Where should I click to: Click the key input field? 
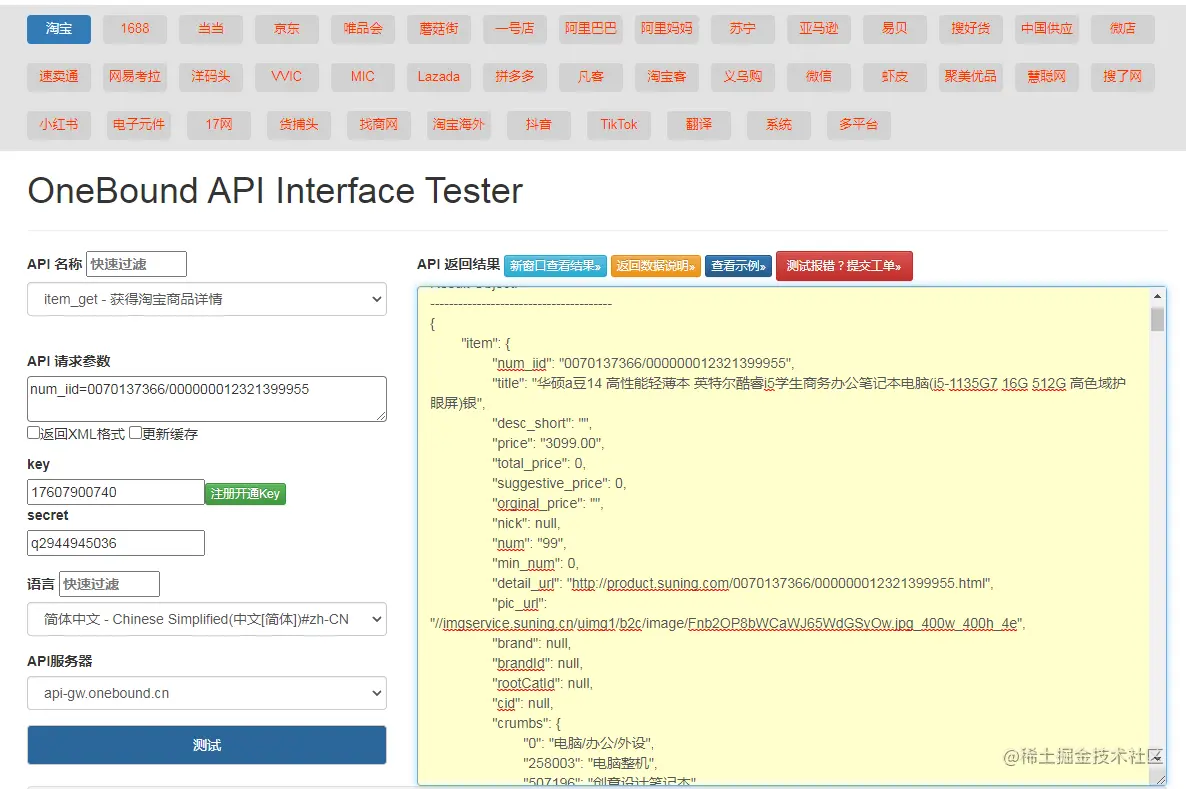coord(116,492)
